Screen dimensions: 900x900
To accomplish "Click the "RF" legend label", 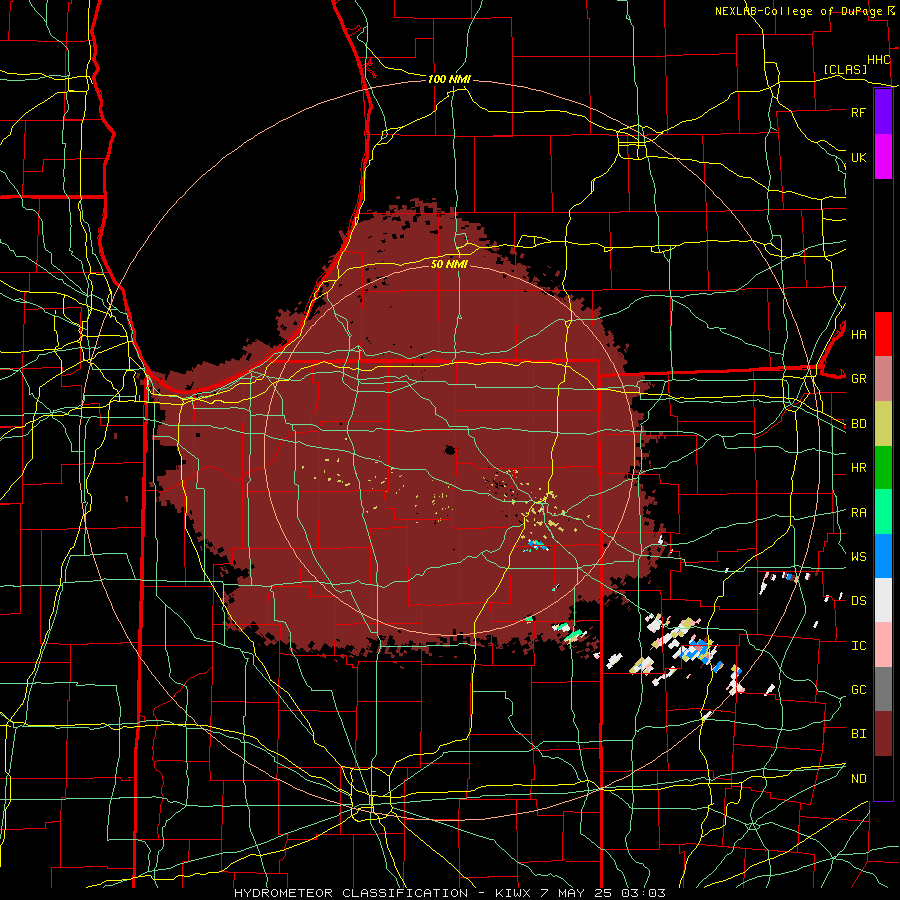I will pyautogui.click(x=858, y=112).
